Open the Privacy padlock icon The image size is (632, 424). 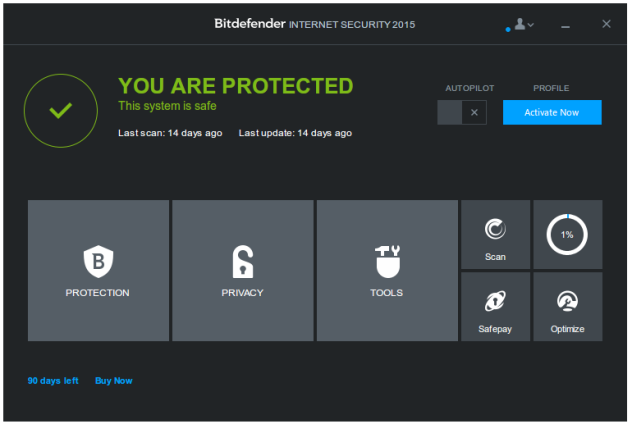(x=243, y=261)
